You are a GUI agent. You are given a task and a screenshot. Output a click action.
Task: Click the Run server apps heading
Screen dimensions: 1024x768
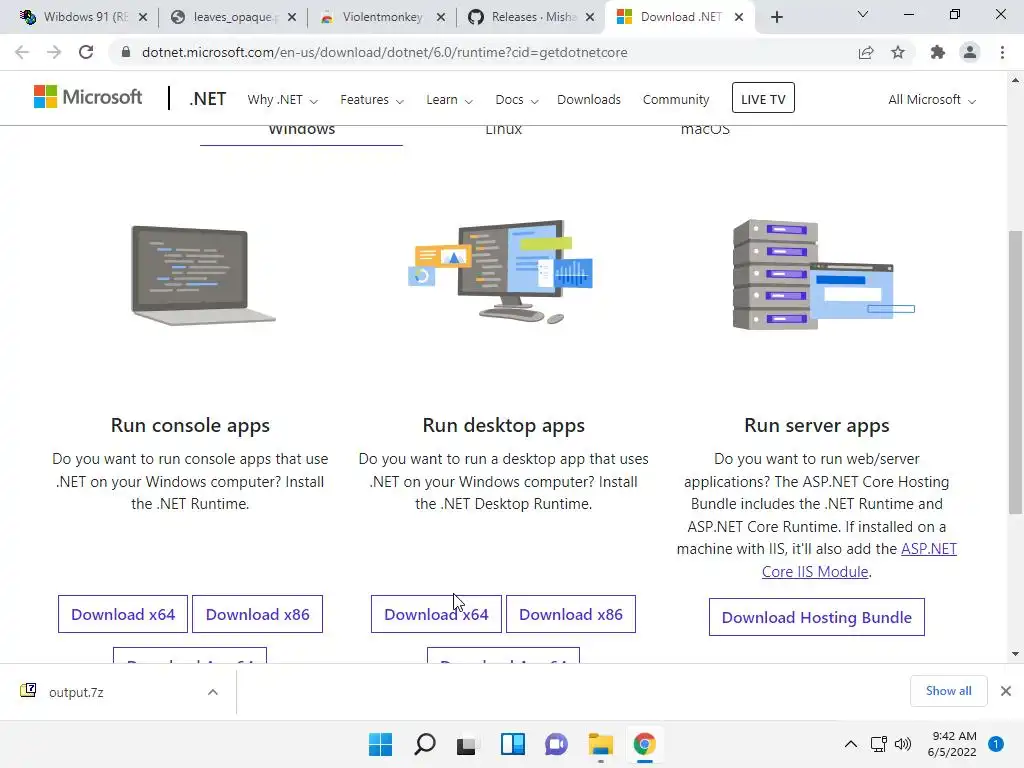pos(816,425)
